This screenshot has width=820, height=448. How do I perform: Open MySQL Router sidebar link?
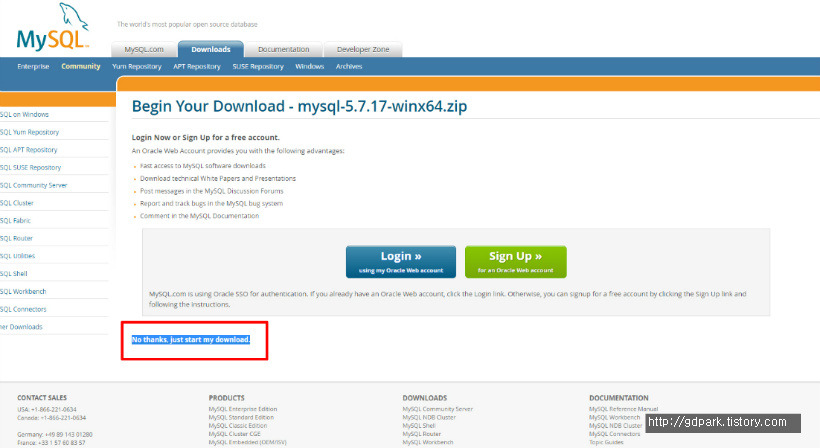(x=16, y=238)
